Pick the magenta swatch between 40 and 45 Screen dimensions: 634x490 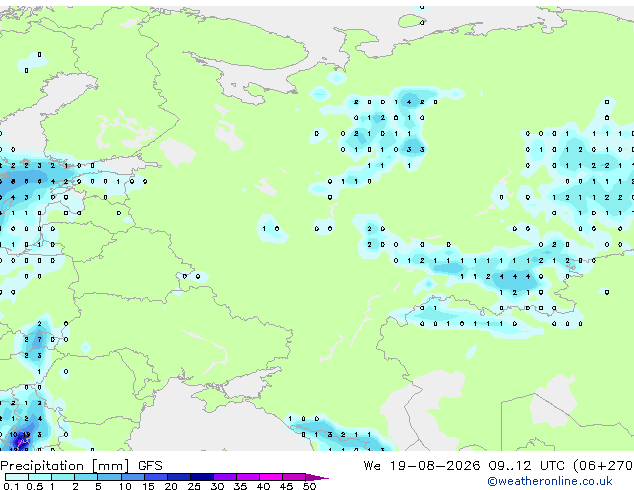pyautogui.click(x=271, y=477)
